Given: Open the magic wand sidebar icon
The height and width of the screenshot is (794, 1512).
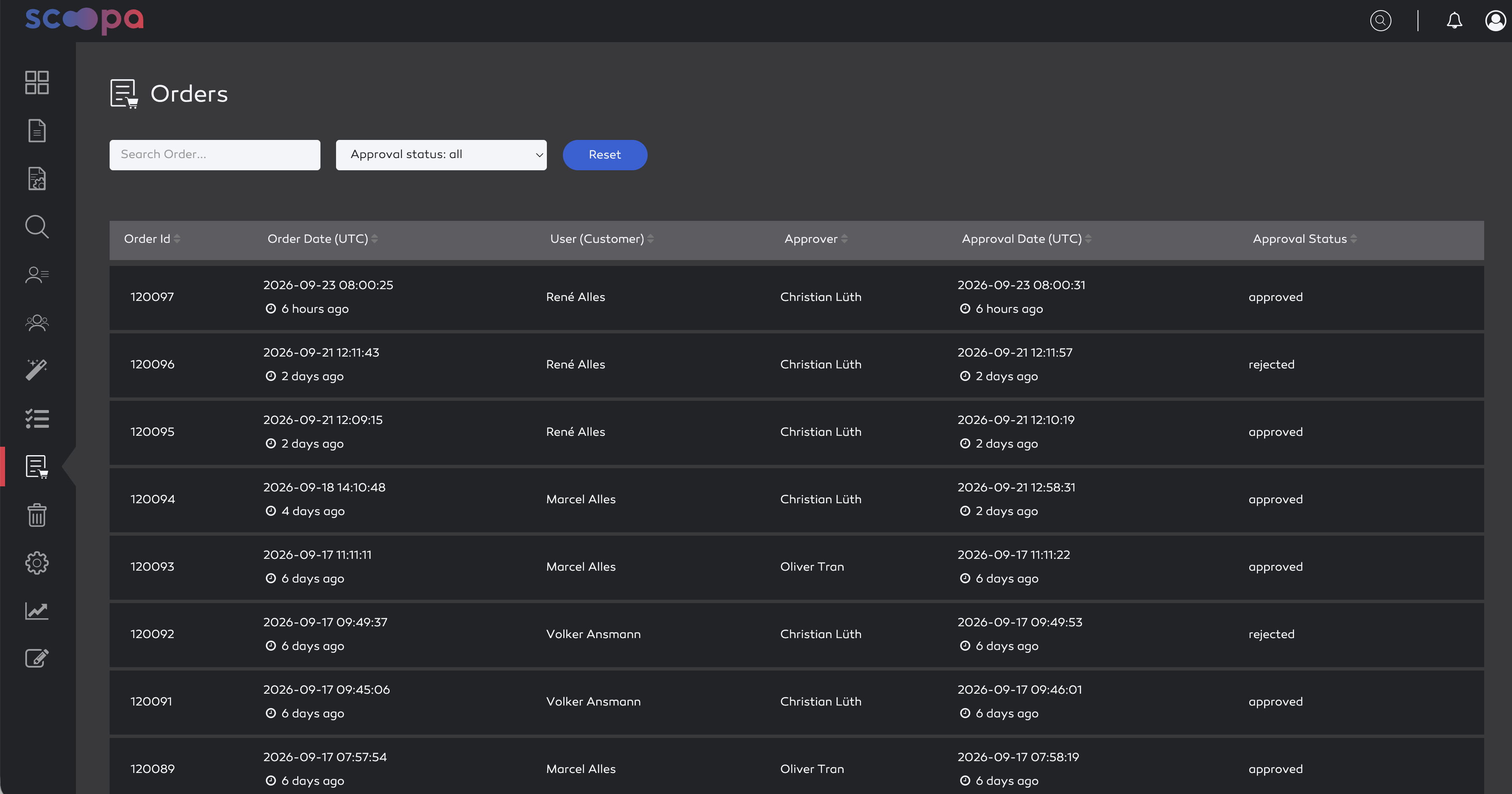Looking at the screenshot, I should point(37,370).
